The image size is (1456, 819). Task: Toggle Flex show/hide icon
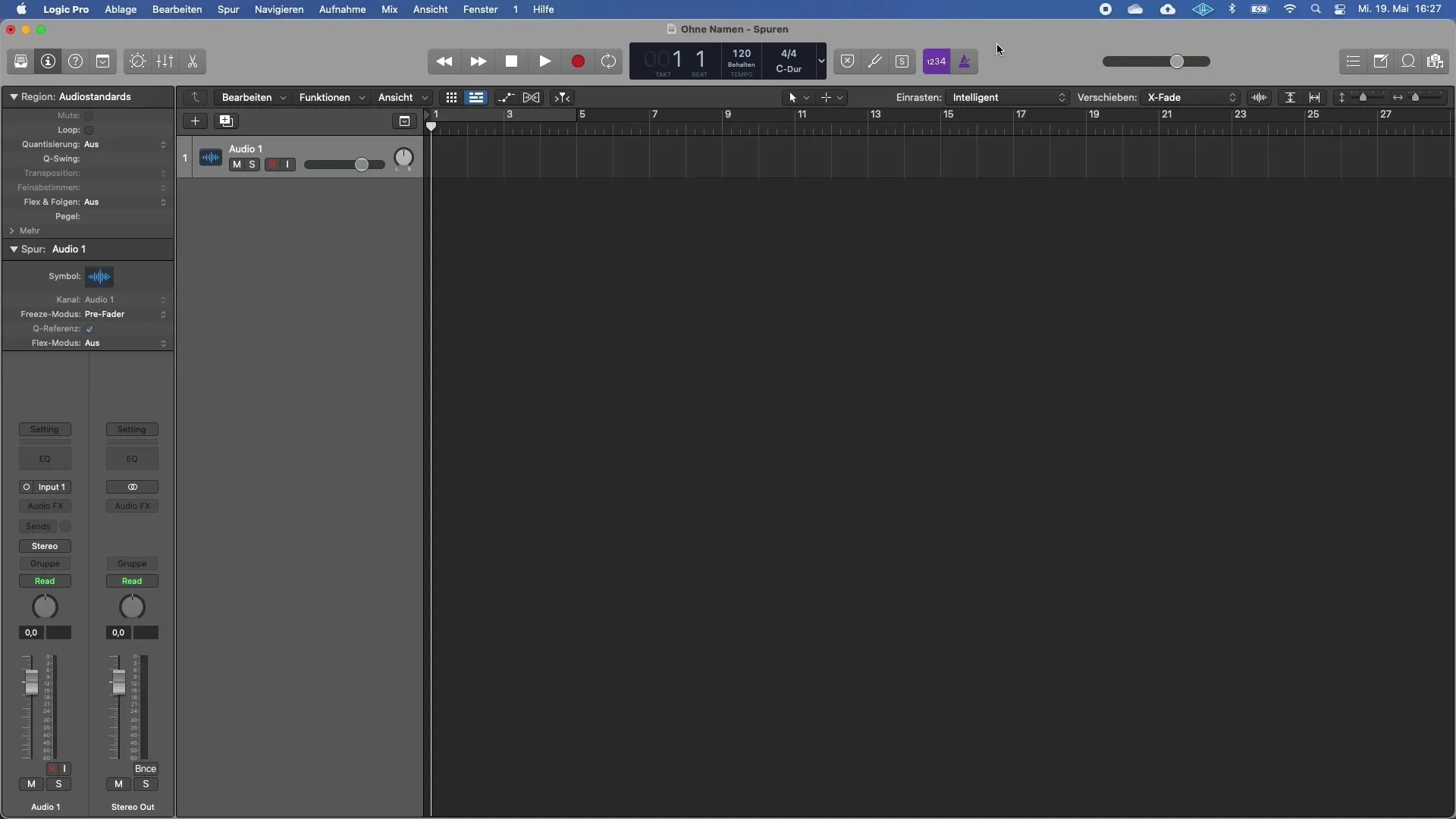click(x=532, y=97)
